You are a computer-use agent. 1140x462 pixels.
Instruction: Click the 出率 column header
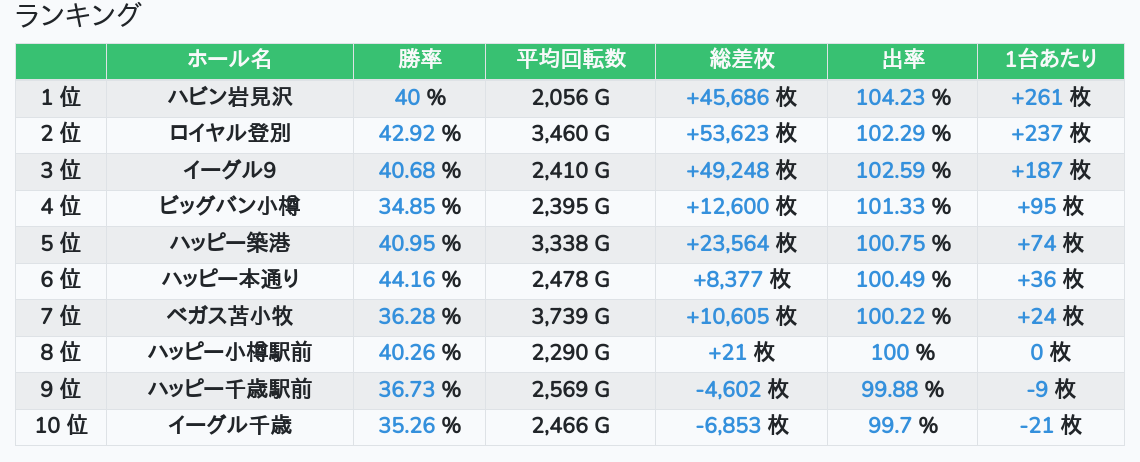pyautogui.click(x=902, y=60)
